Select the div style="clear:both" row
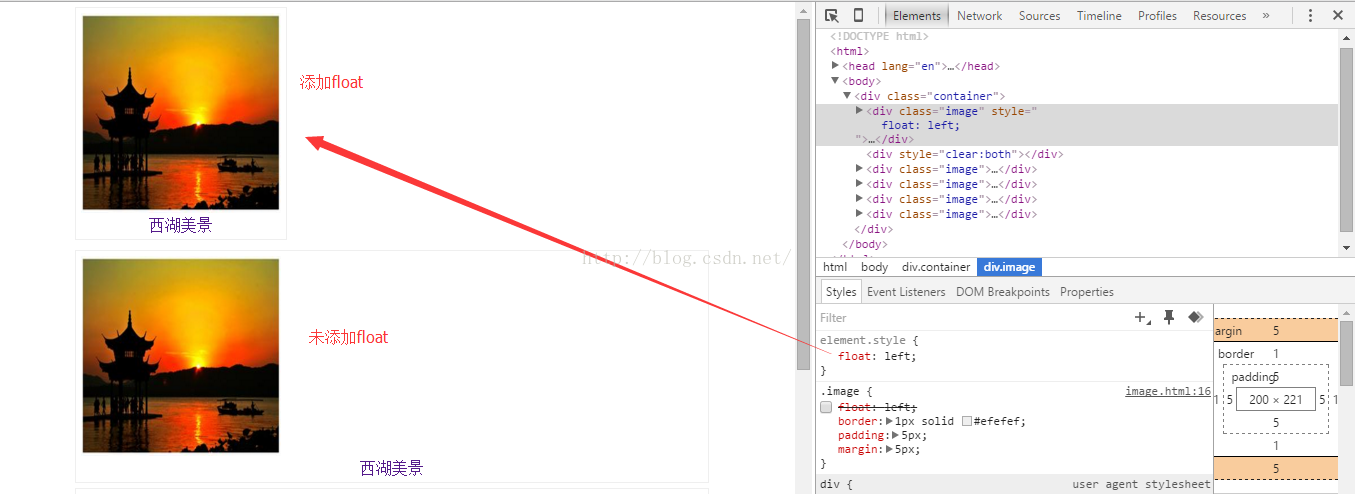The height and width of the screenshot is (494, 1355). click(964, 154)
